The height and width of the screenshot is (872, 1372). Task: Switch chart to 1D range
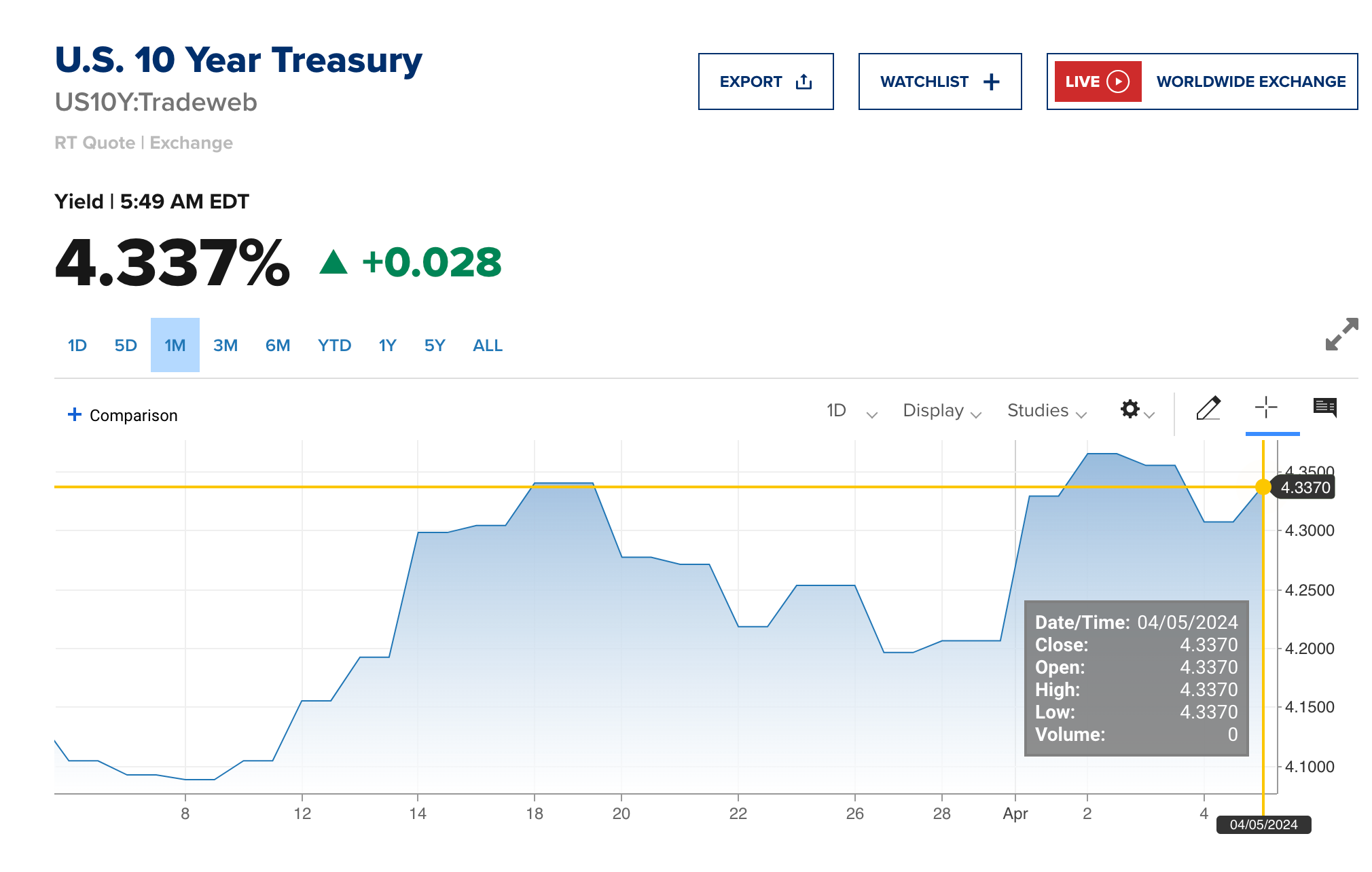(77, 345)
